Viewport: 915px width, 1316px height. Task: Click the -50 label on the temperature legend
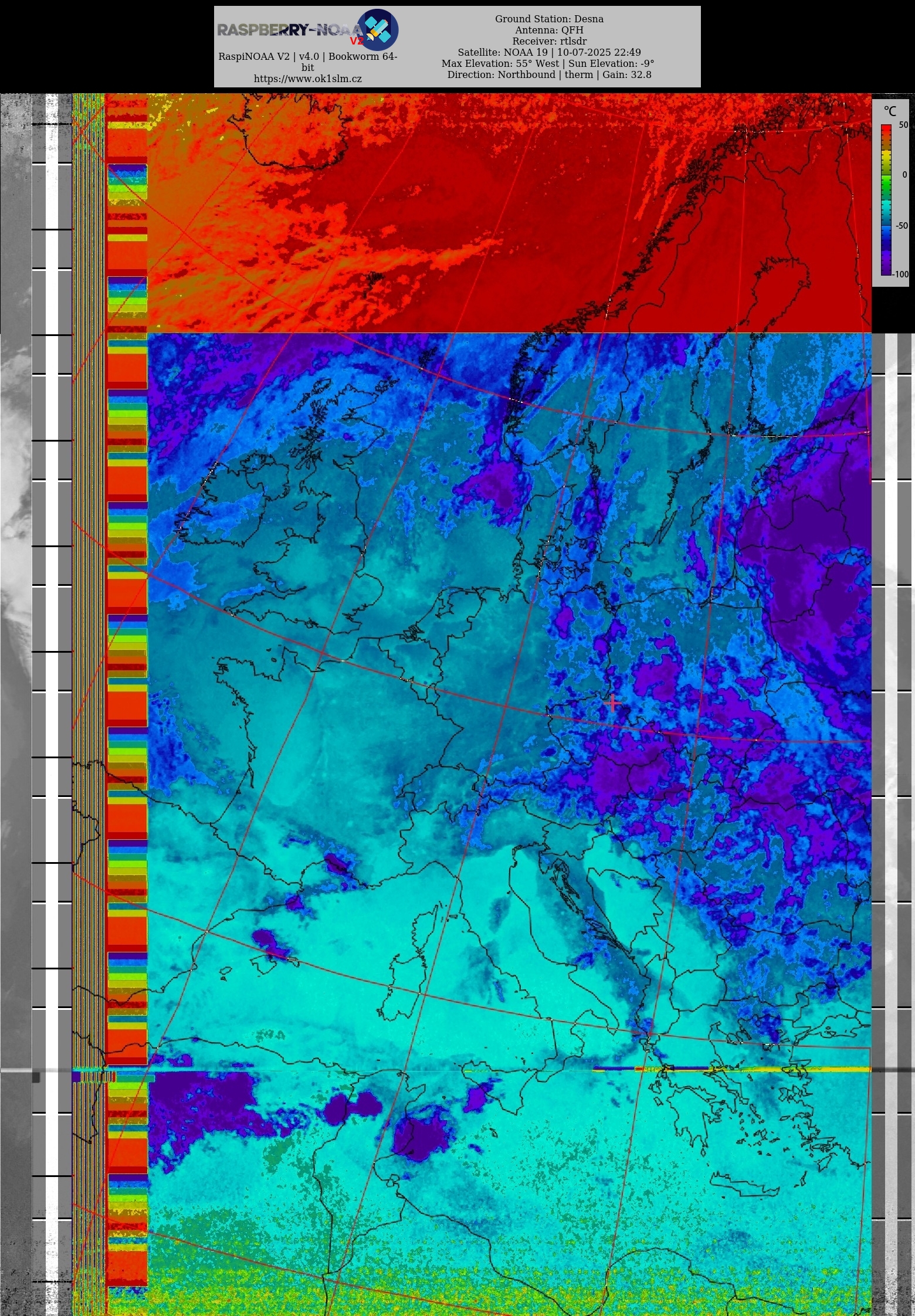pyautogui.click(x=902, y=226)
